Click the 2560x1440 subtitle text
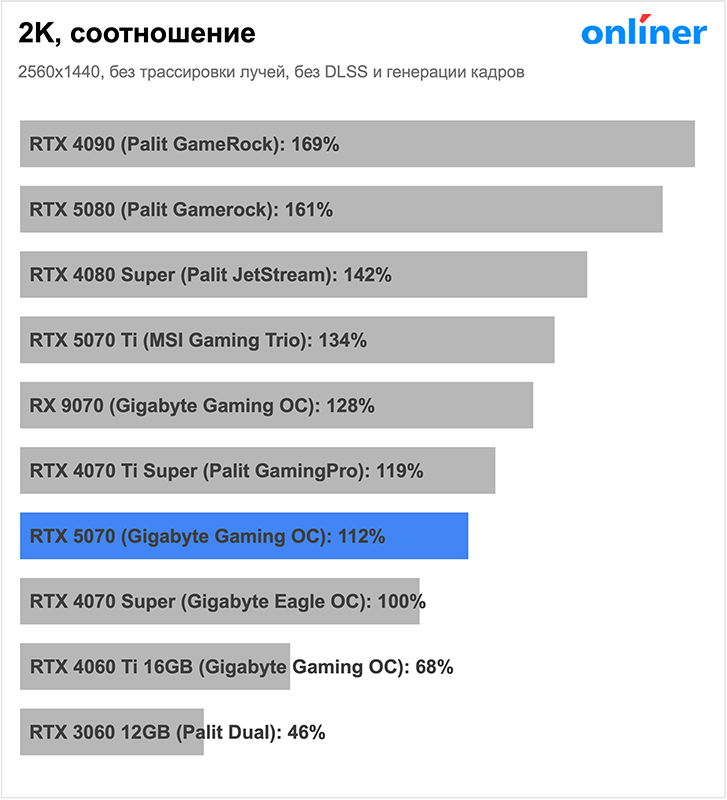The height and width of the screenshot is (800, 727). point(271,73)
